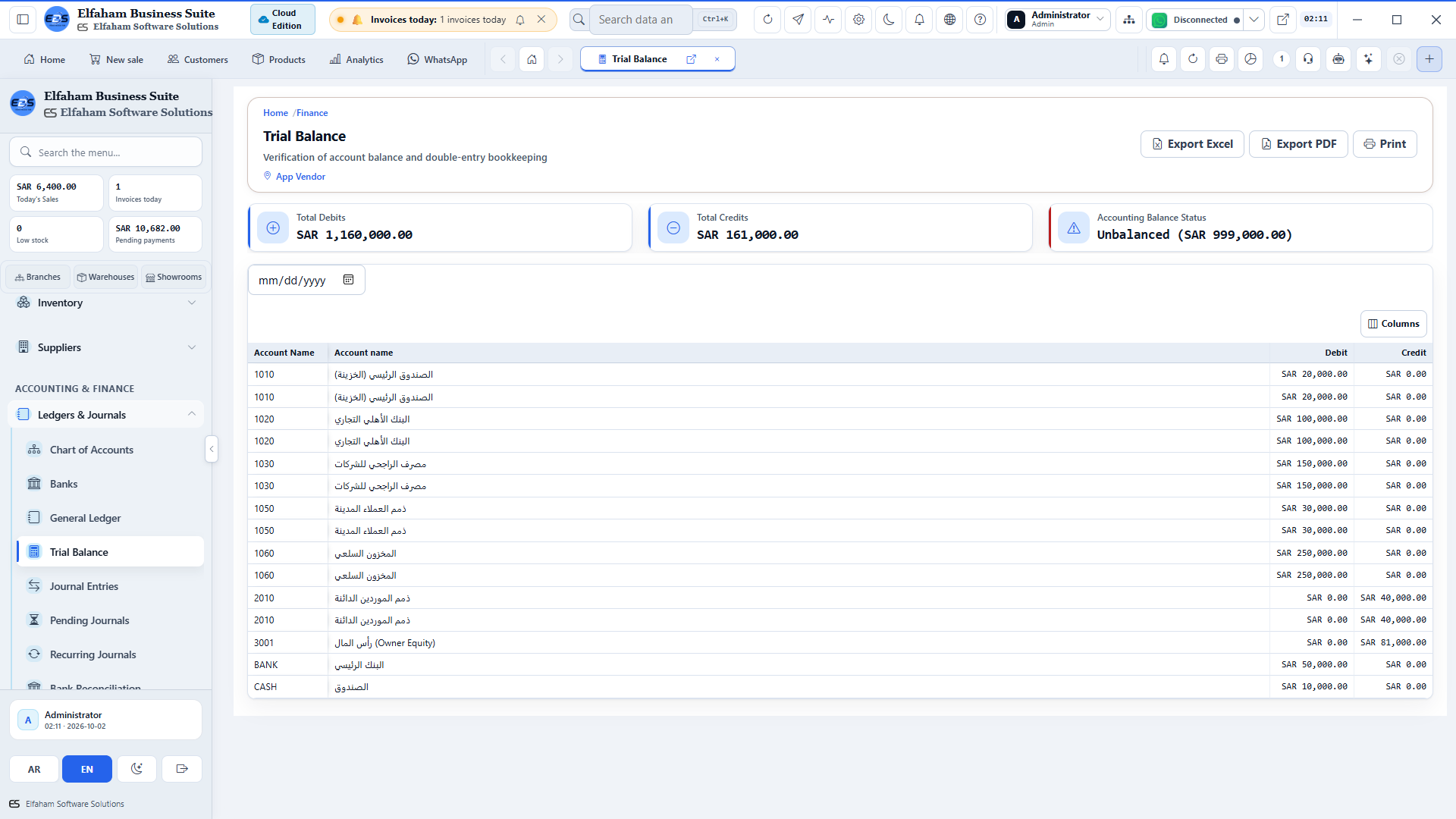Collapse sidebar with the edge arrow handle
This screenshot has height=819, width=1456.
pyautogui.click(x=212, y=449)
